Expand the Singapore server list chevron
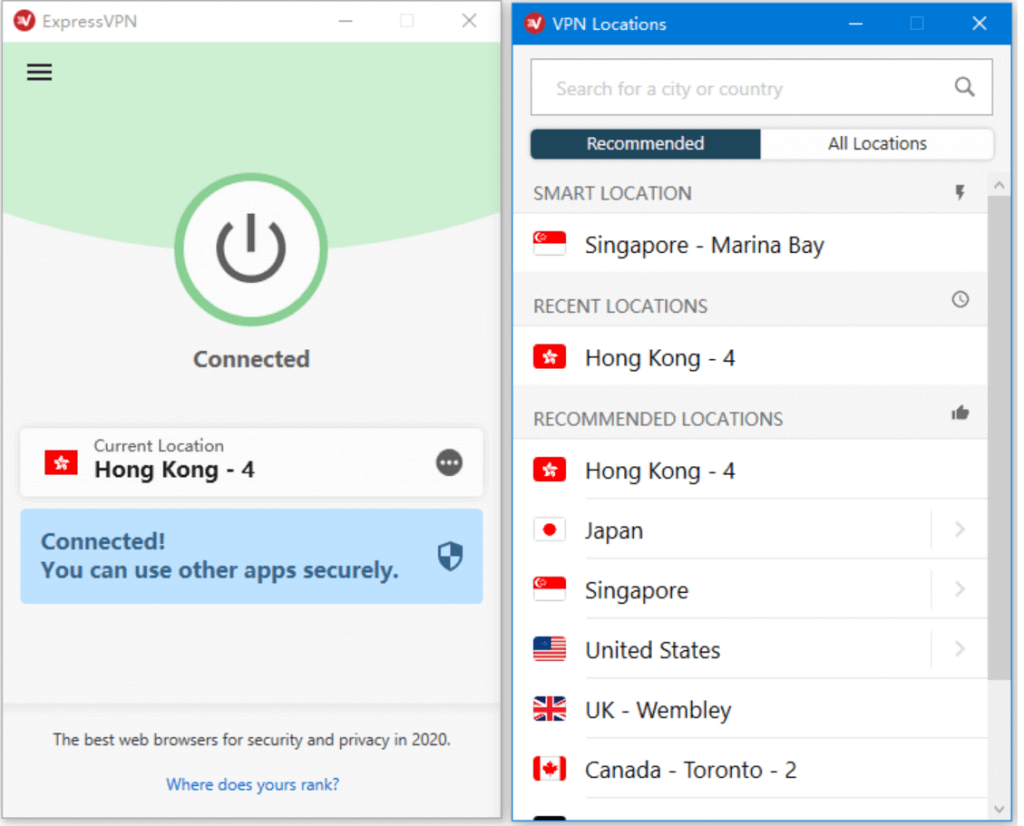Image resolution: width=1024 pixels, height=826 pixels. [x=959, y=590]
